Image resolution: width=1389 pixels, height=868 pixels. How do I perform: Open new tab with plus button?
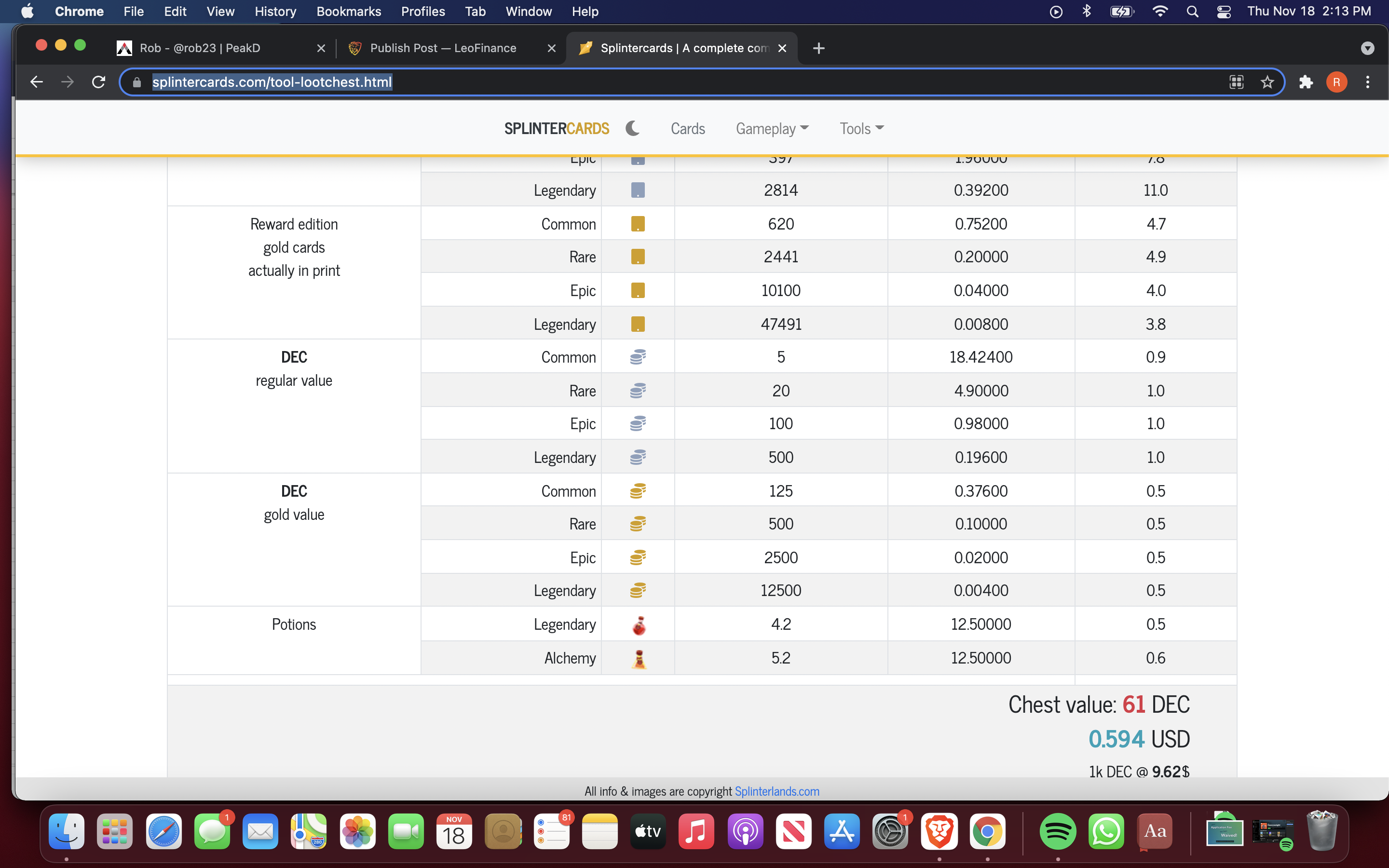818,47
